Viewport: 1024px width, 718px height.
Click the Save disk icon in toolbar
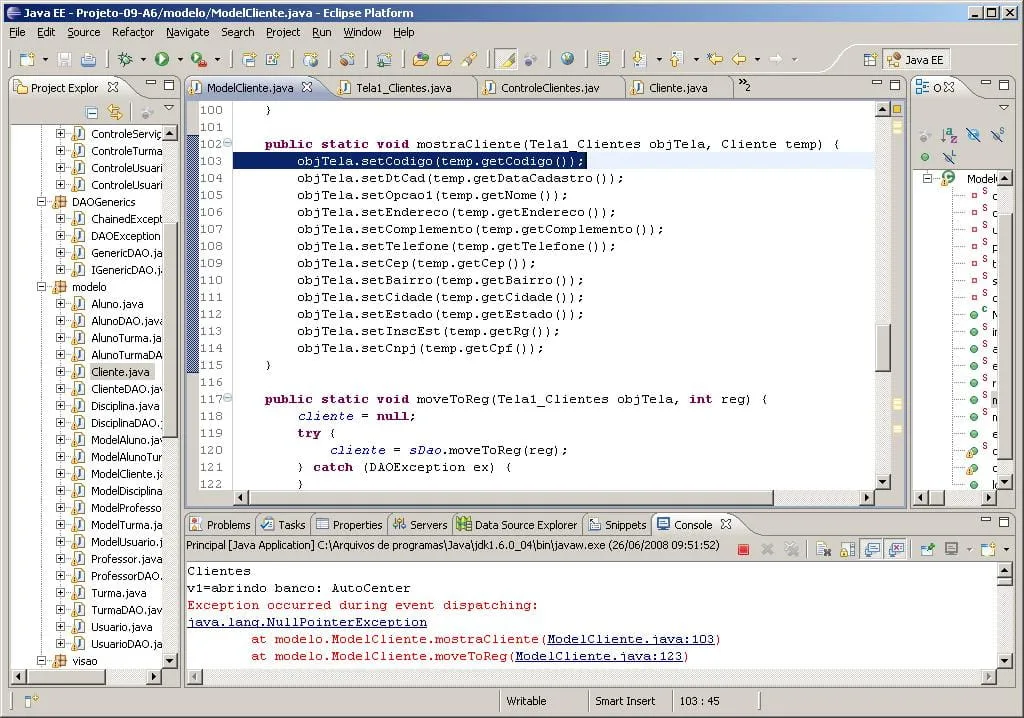click(64, 60)
